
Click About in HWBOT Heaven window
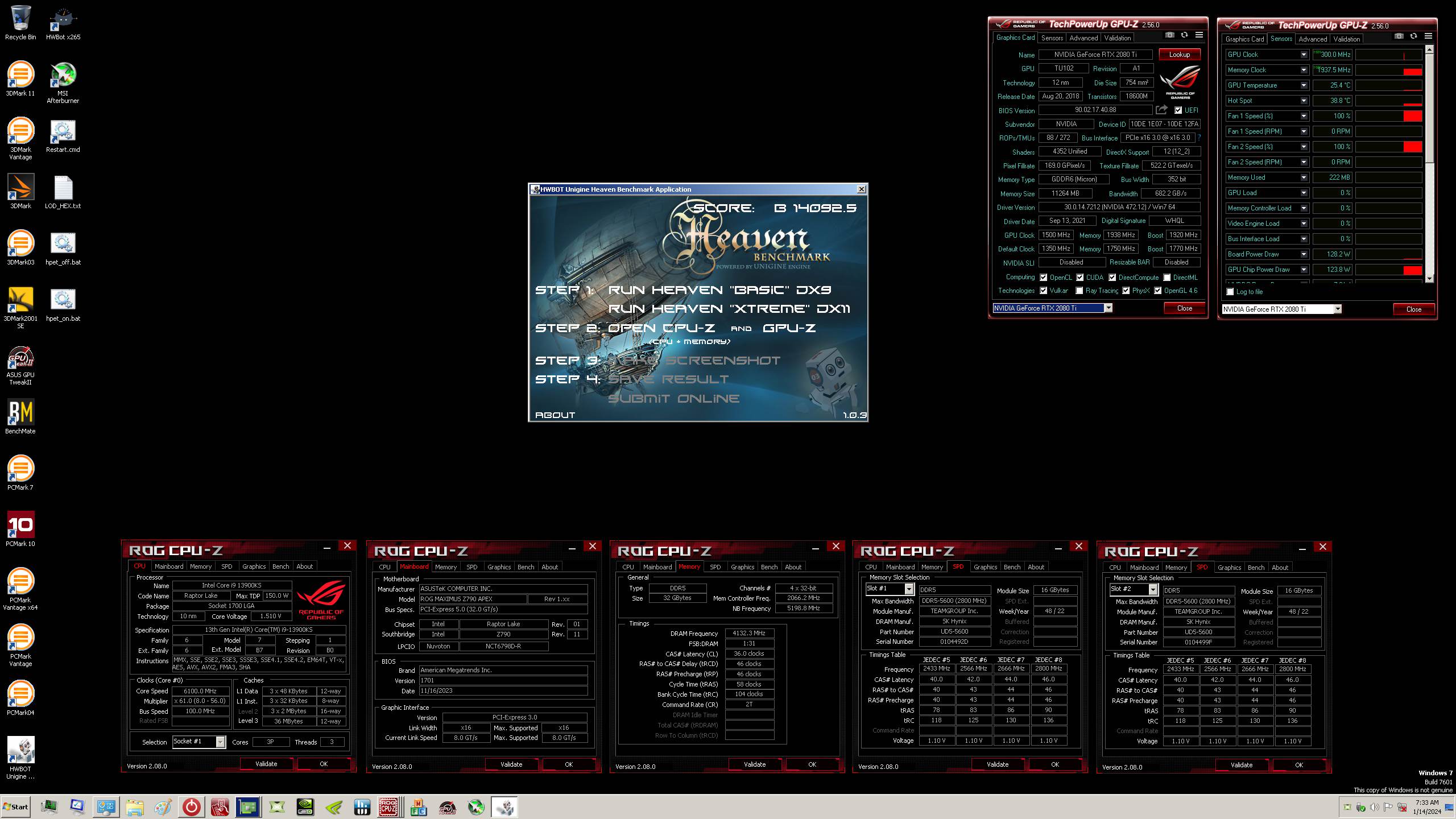[x=555, y=415]
